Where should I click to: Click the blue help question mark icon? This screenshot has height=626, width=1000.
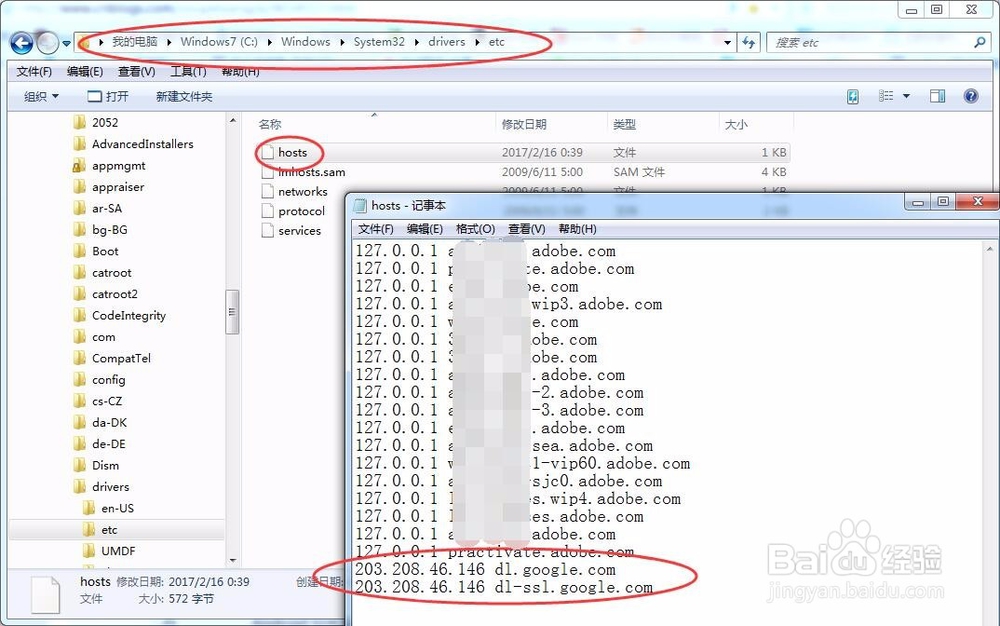[971, 96]
